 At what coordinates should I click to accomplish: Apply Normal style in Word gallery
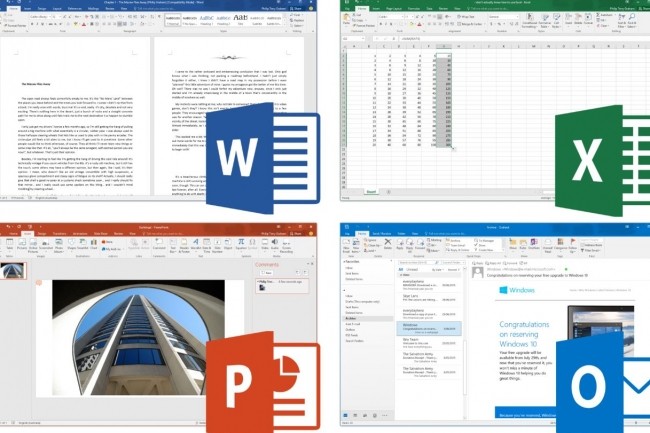172,19
